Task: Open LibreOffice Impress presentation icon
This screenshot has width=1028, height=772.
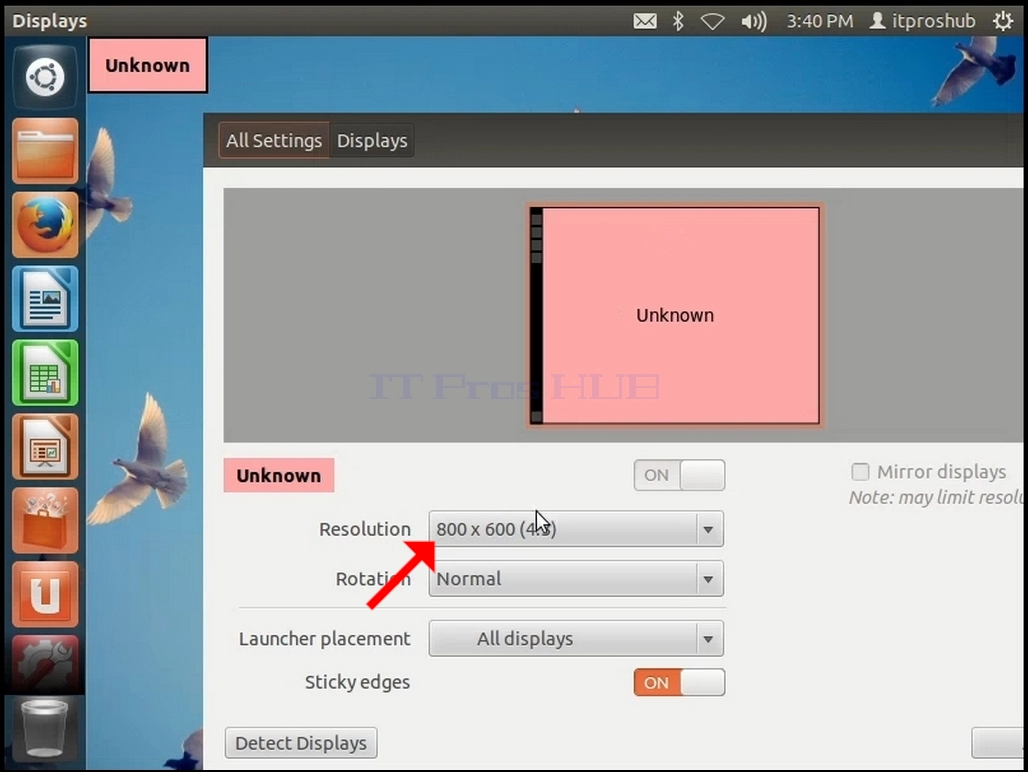Action: [x=45, y=447]
